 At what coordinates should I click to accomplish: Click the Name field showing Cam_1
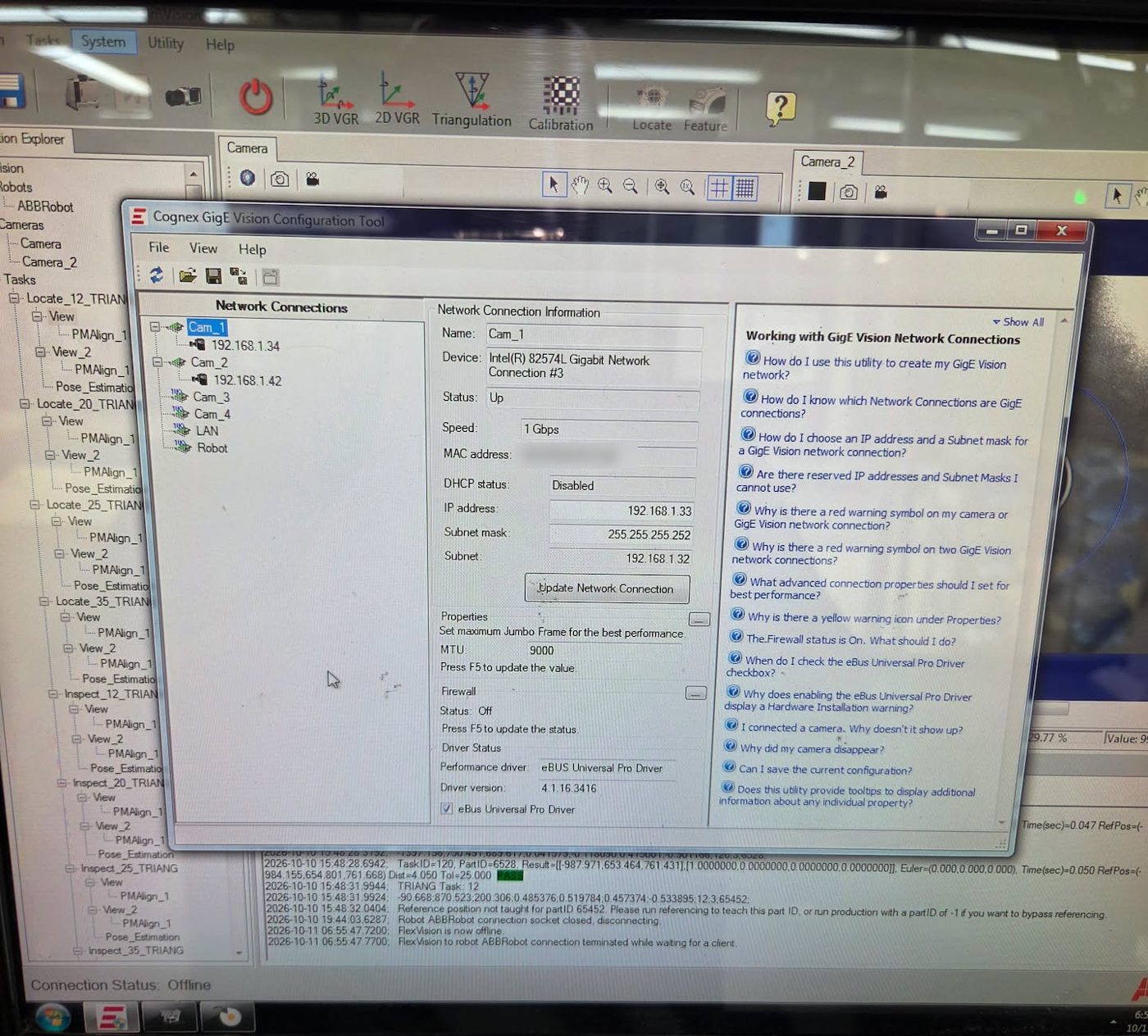[x=594, y=334]
